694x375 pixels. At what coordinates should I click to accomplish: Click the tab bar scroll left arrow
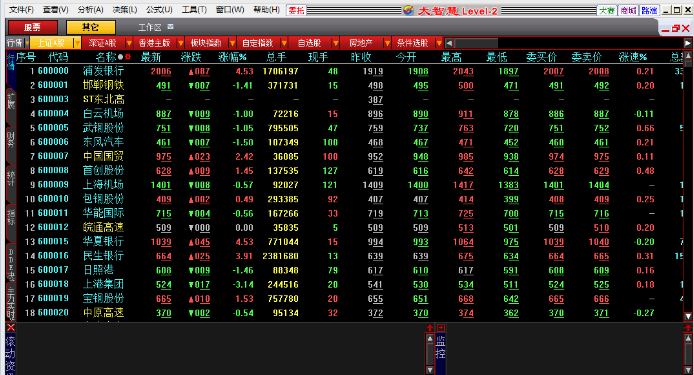449,43
